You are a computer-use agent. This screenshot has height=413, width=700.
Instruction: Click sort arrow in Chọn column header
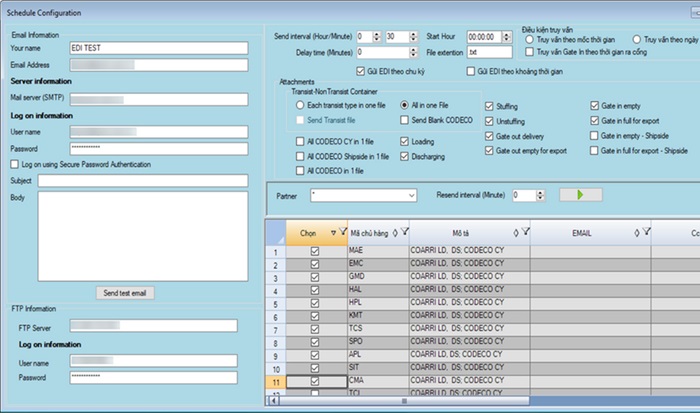pos(331,233)
